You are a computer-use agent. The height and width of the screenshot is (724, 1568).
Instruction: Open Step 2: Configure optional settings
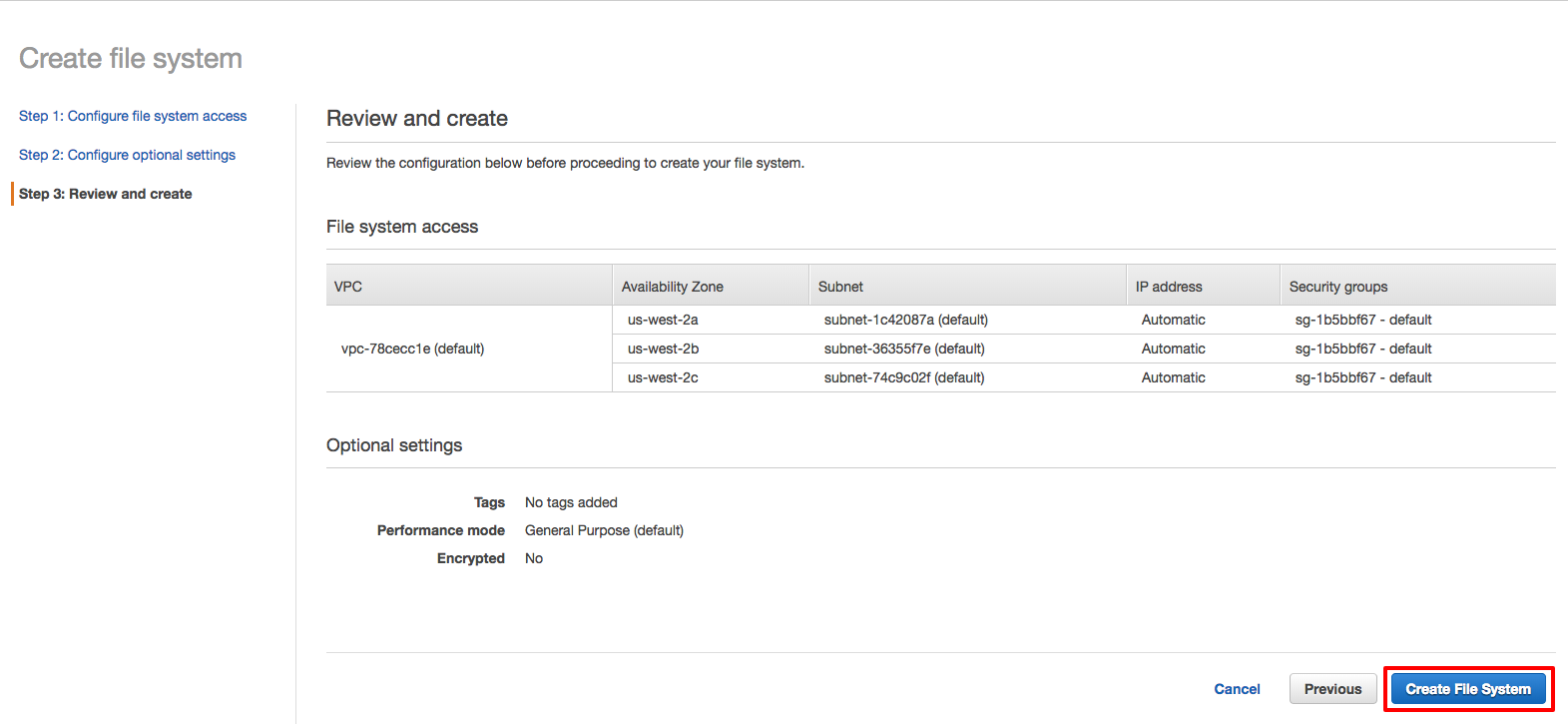[127, 155]
